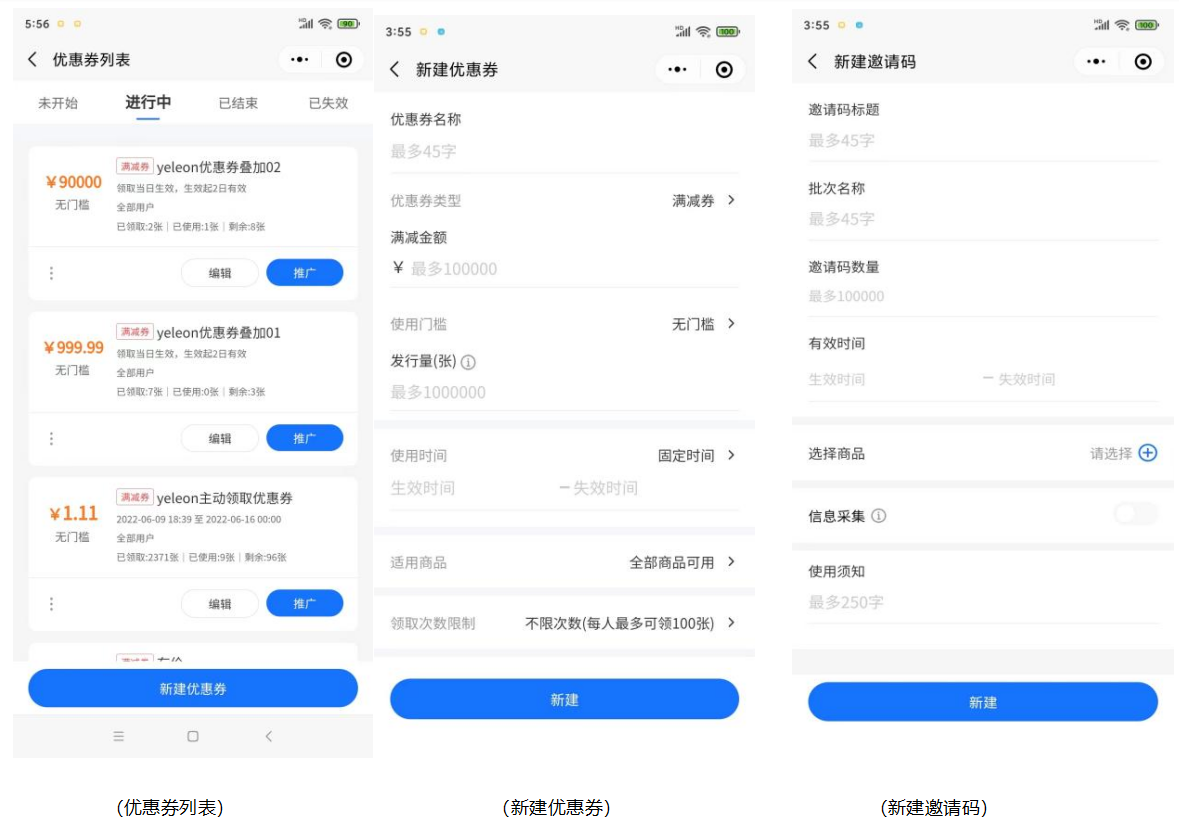Expand the 领取次数限制 selector
Viewport: 1179px width, 824px height.
pyautogui.click(x=564, y=623)
